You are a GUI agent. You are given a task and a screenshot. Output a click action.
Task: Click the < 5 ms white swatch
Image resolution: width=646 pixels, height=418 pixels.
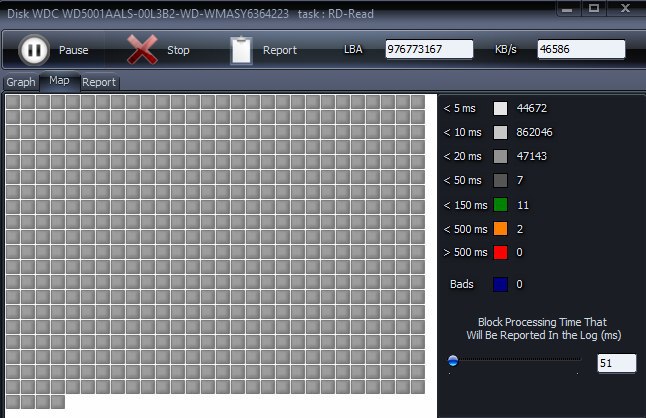tap(500, 108)
